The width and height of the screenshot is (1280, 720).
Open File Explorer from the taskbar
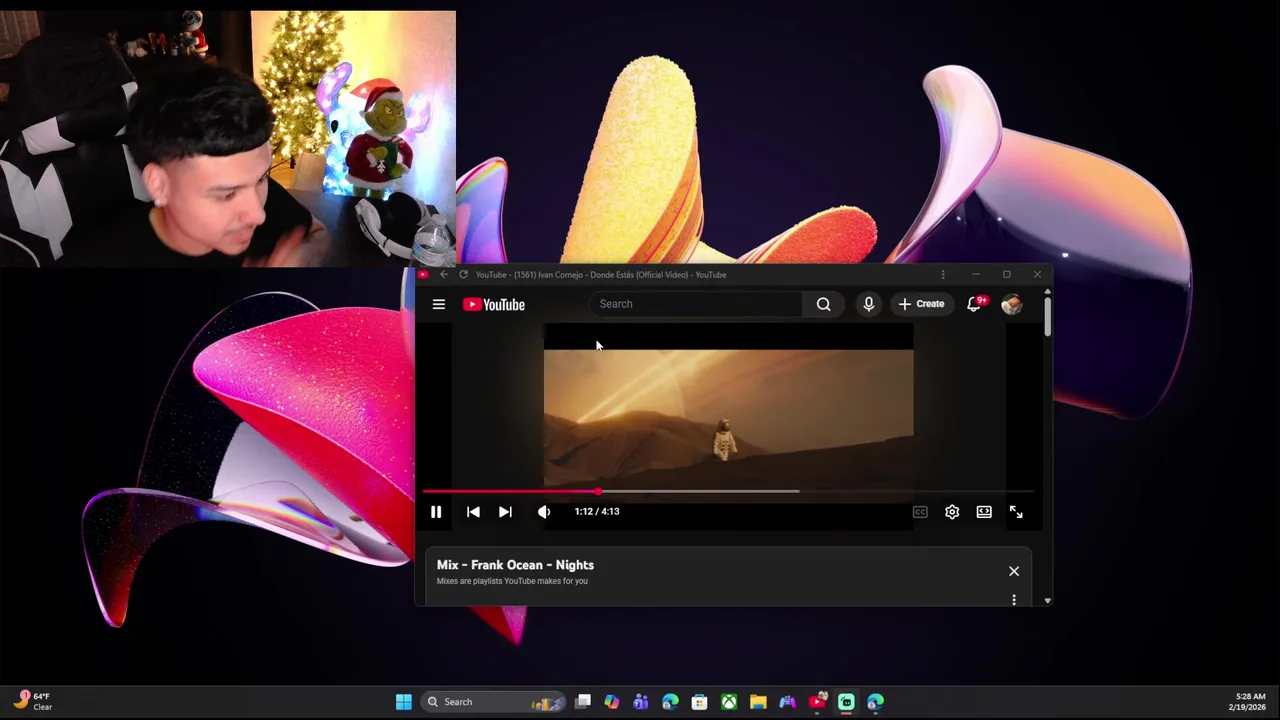pos(758,702)
